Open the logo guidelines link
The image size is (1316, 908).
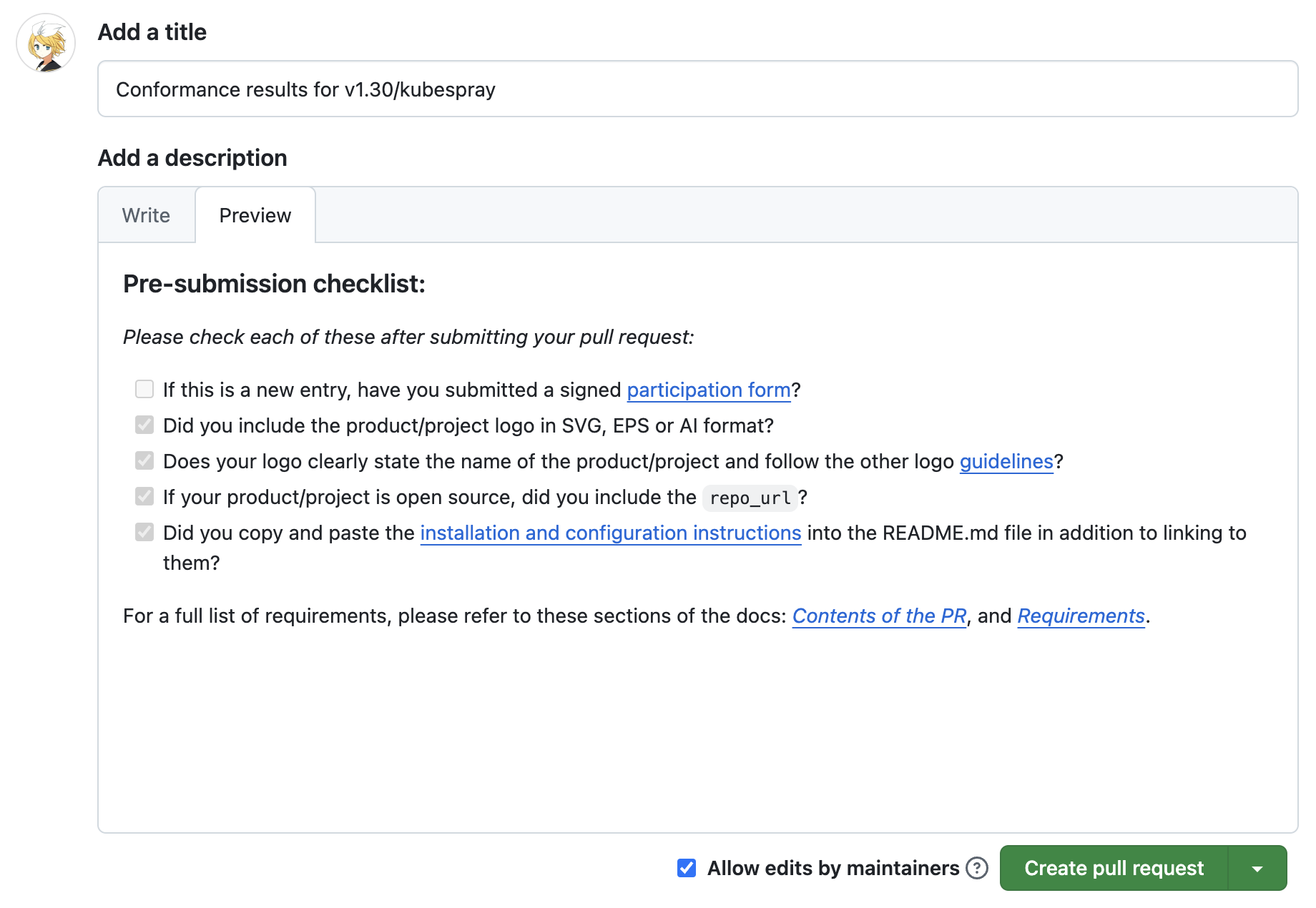point(1006,461)
